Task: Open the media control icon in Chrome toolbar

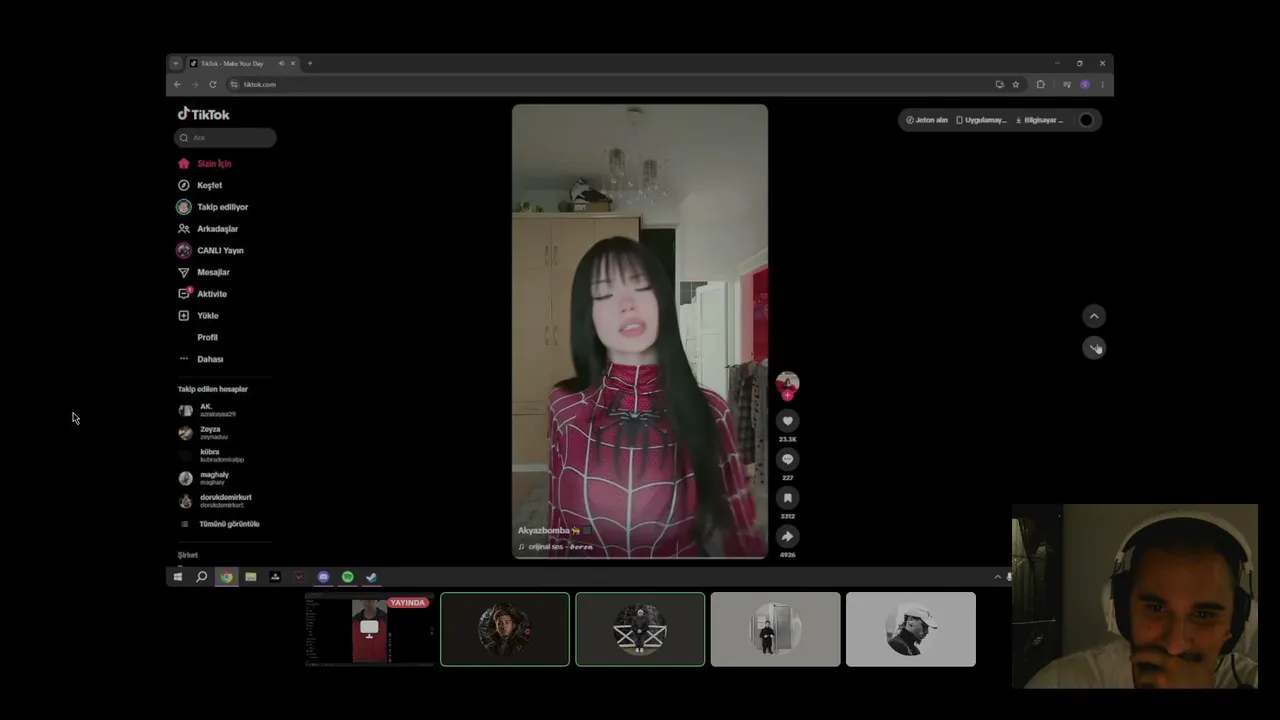Action: 1067,84
